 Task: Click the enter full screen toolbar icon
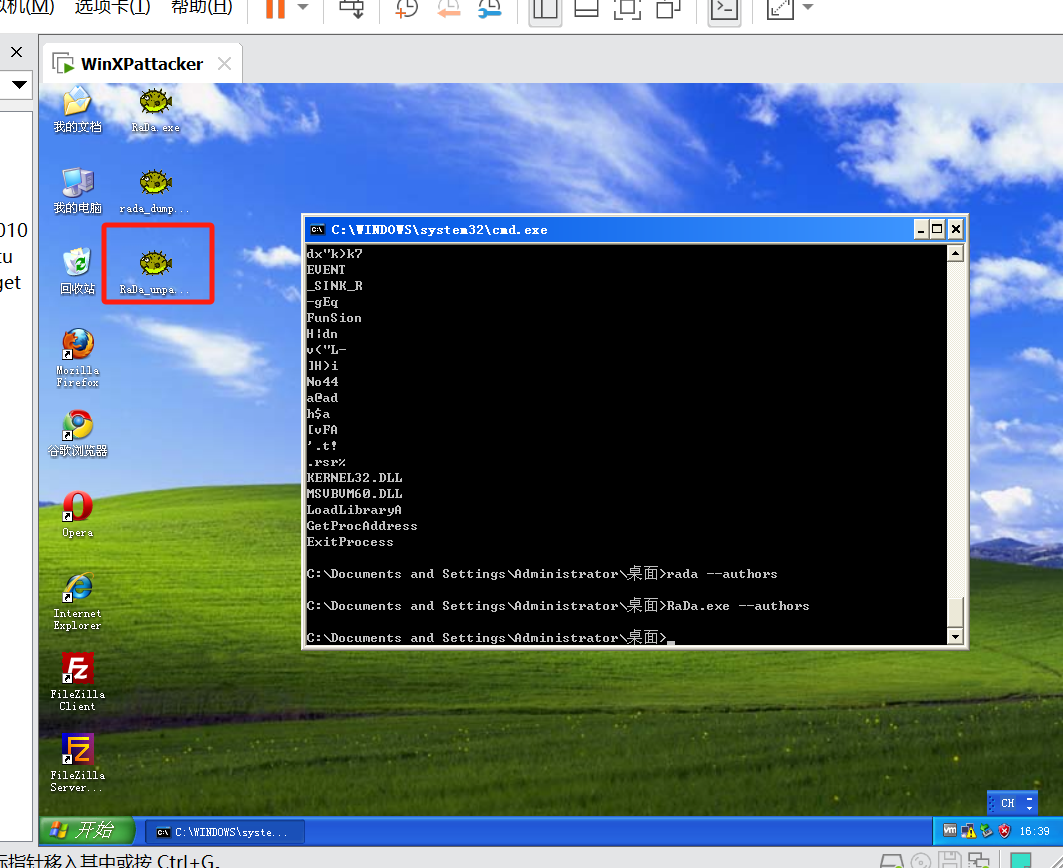point(627,8)
